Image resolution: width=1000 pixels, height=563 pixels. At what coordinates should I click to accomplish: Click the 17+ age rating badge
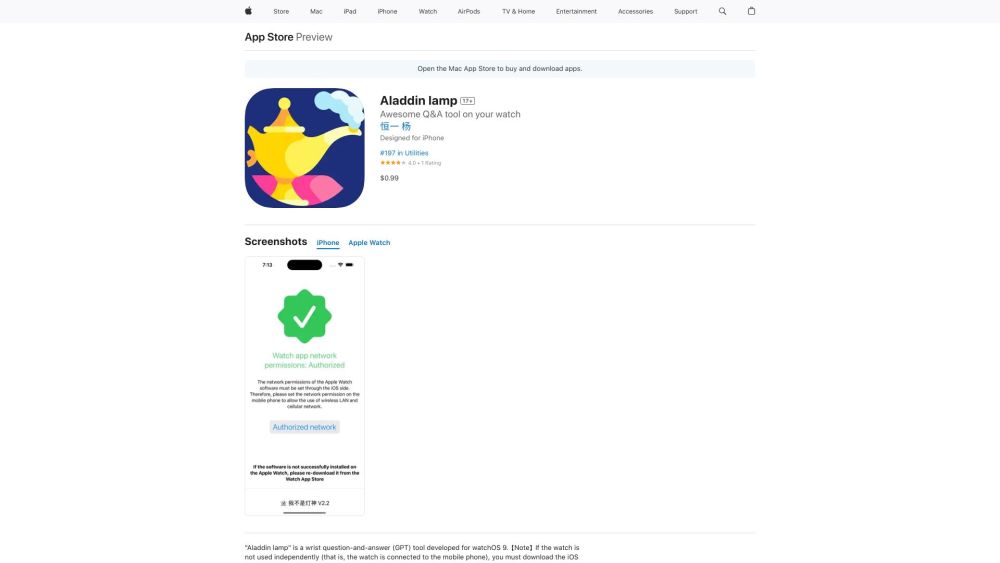(467, 101)
